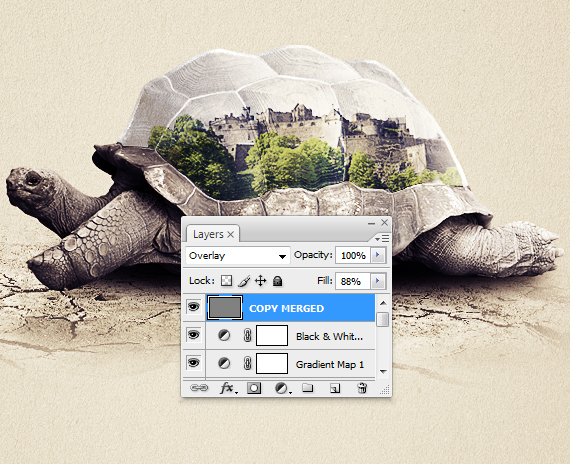Select the Black & White layer mask
Viewport: 570px width, 464px height.
click(x=272, y=335)
